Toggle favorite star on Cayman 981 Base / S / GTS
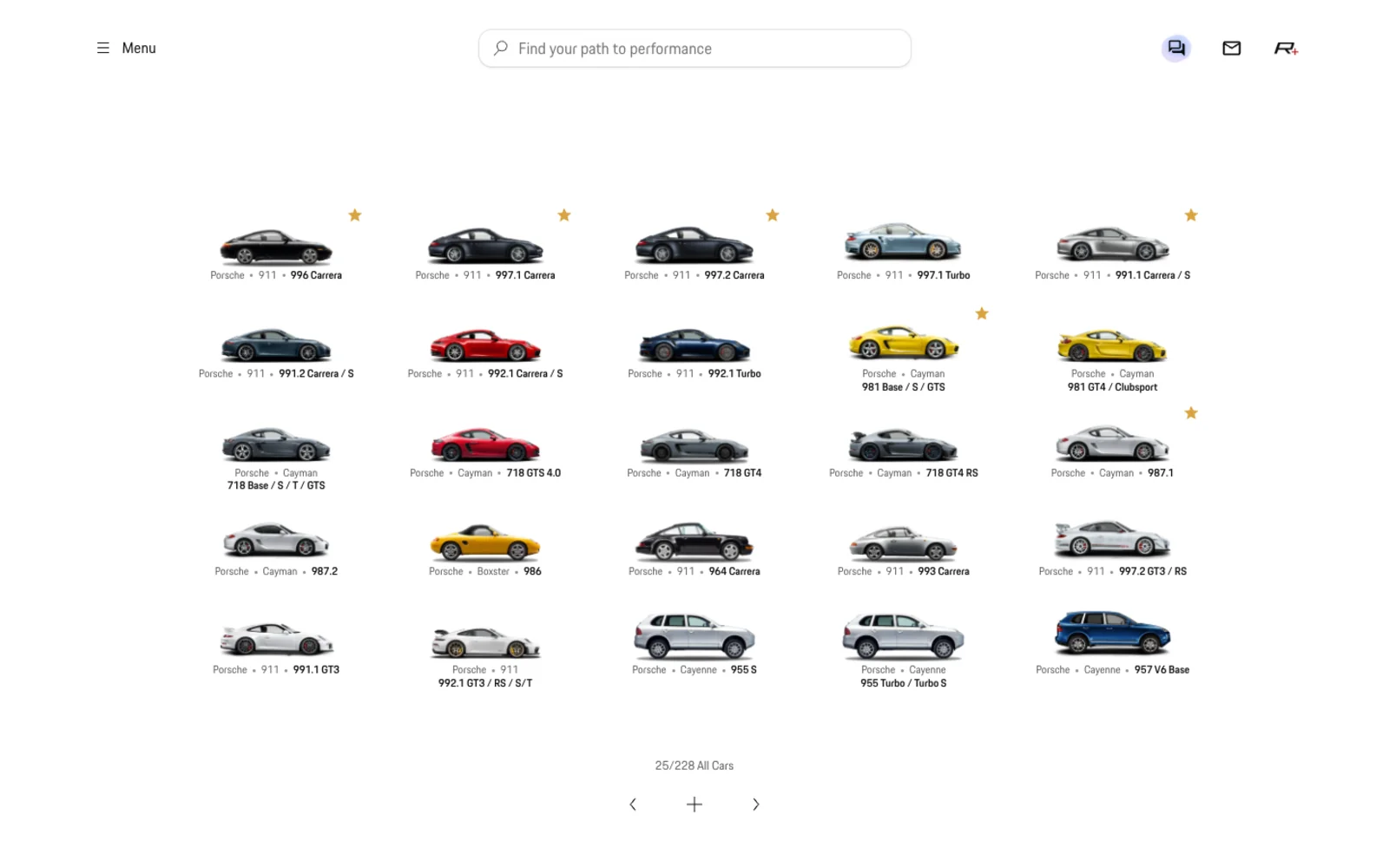1389x868 pixels. (982, 313)
